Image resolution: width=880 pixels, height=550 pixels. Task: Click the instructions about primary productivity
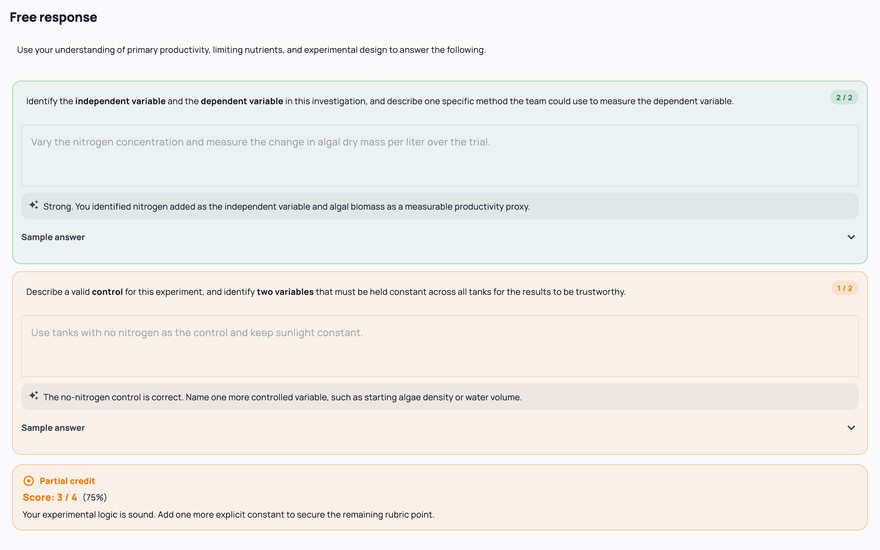click(x=251, y=50)
